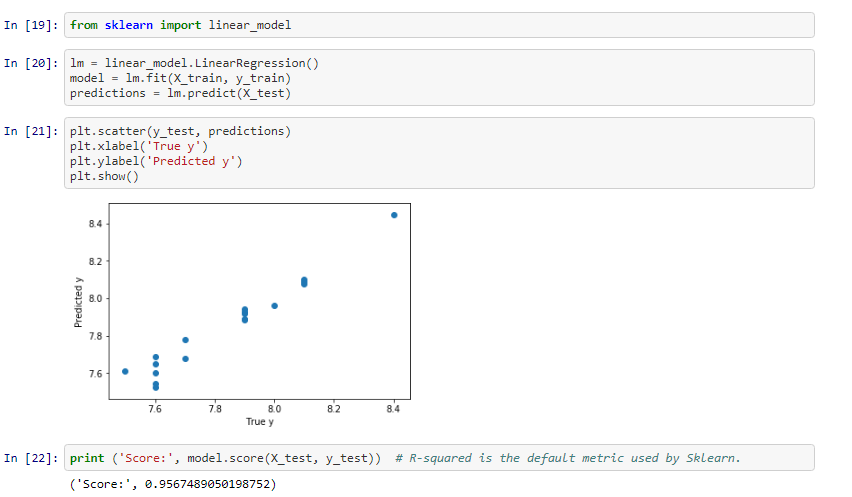Click the plt.show() line
Screen dimensions: 852x497
[104, 177]
